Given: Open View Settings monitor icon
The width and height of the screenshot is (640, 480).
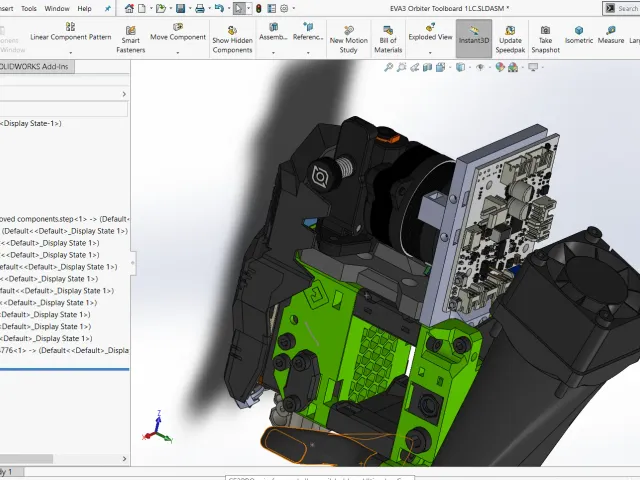Looking at the screenshot, I should 533,67.
